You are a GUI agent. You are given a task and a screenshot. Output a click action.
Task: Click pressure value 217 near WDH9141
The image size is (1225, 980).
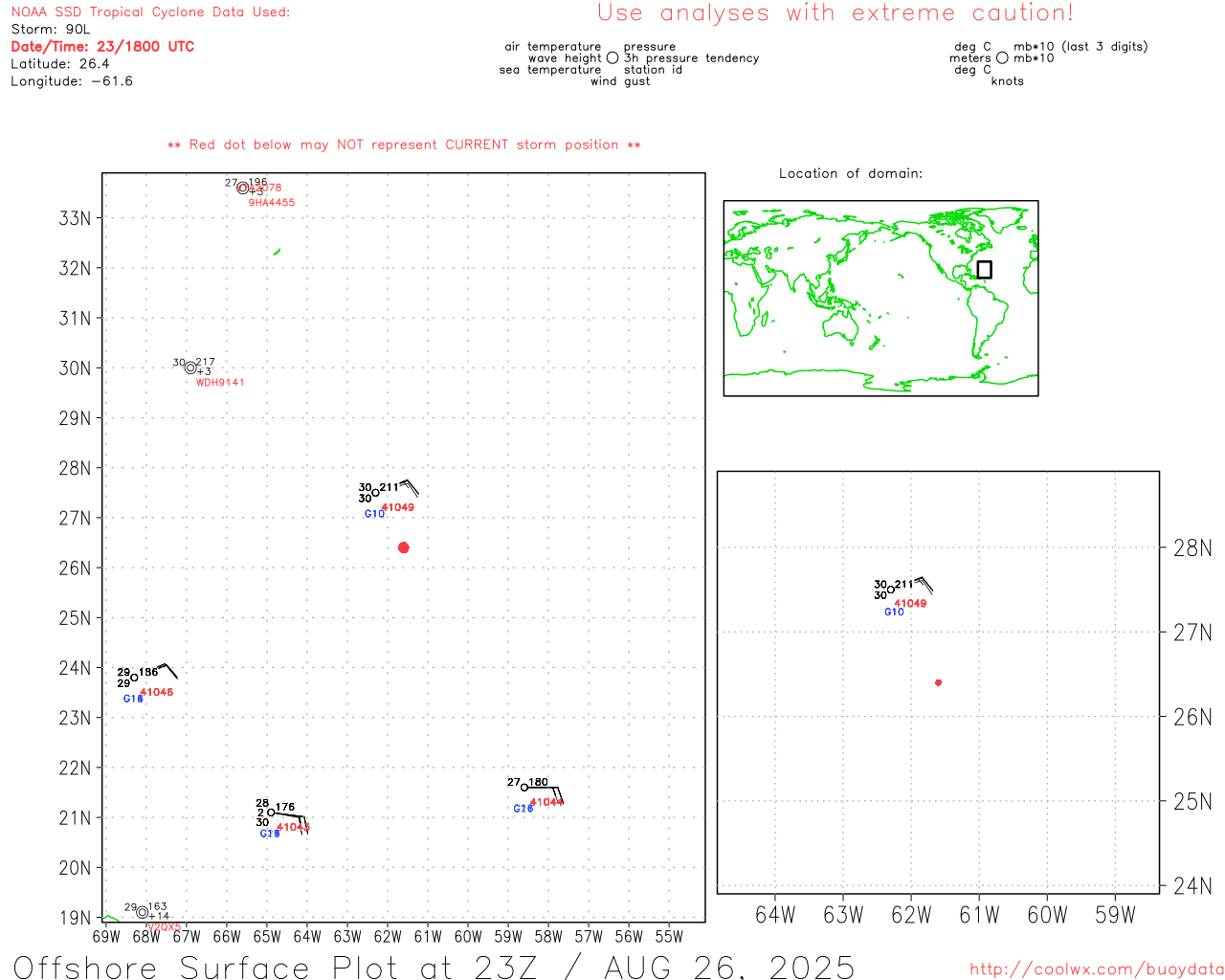click(x=205, y=363)
